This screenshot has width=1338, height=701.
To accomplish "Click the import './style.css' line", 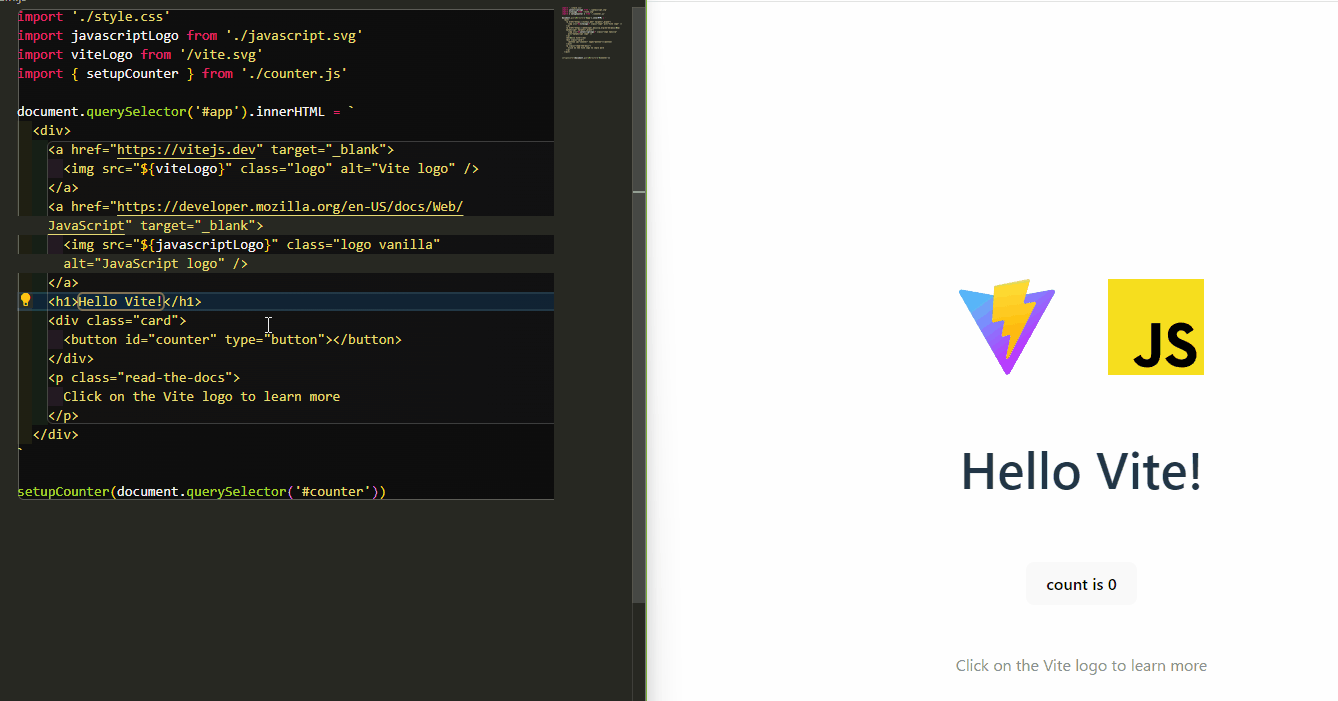I will click(x=93, y=17).
